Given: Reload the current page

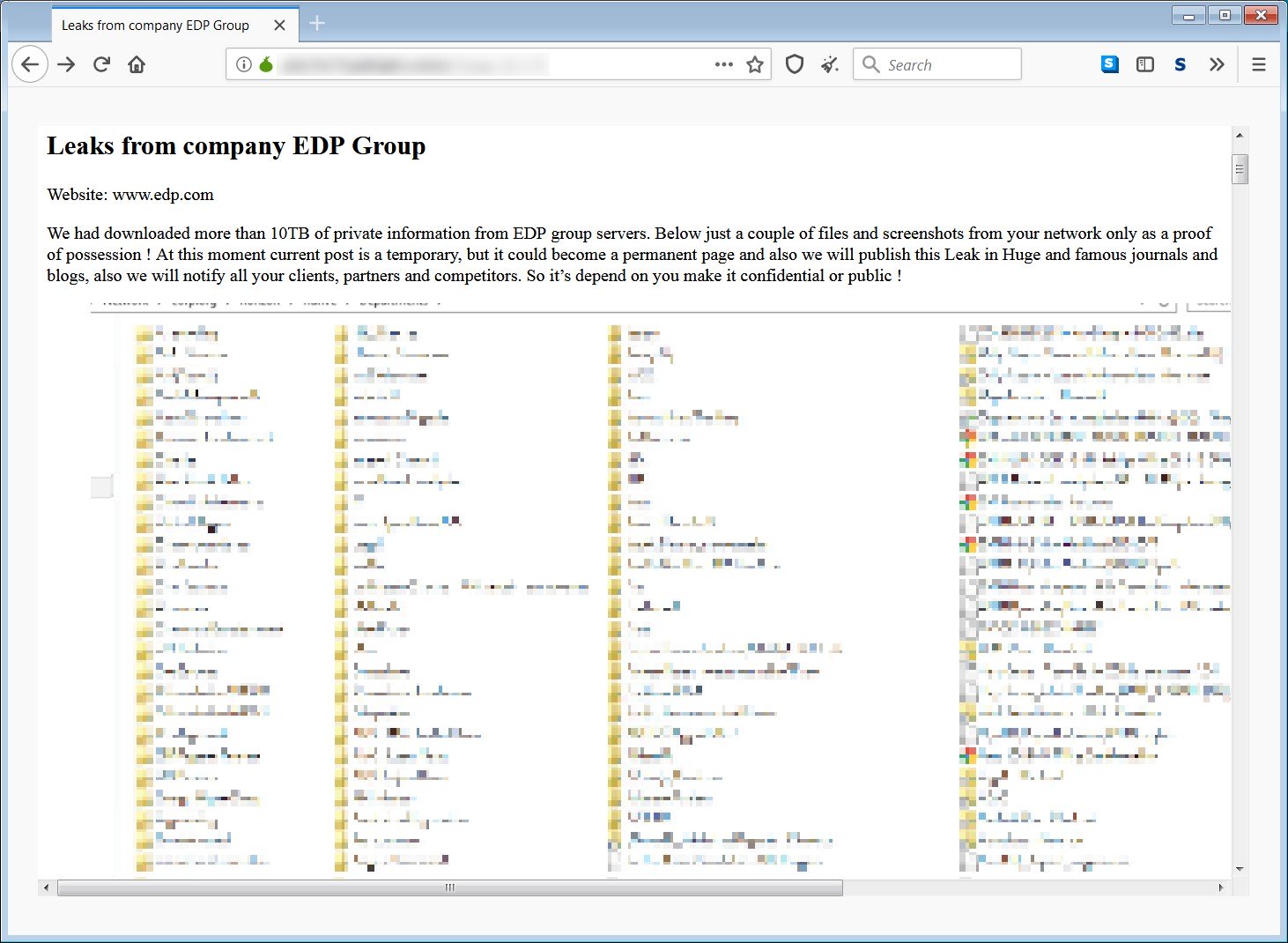Looking at the screenshot, I should [x=101, y=64].
